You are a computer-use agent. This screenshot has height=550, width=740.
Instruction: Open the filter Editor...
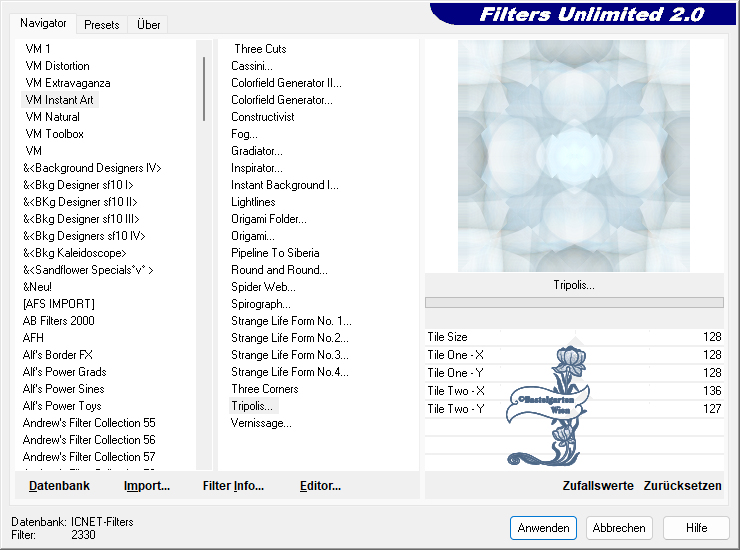(320, 486)
